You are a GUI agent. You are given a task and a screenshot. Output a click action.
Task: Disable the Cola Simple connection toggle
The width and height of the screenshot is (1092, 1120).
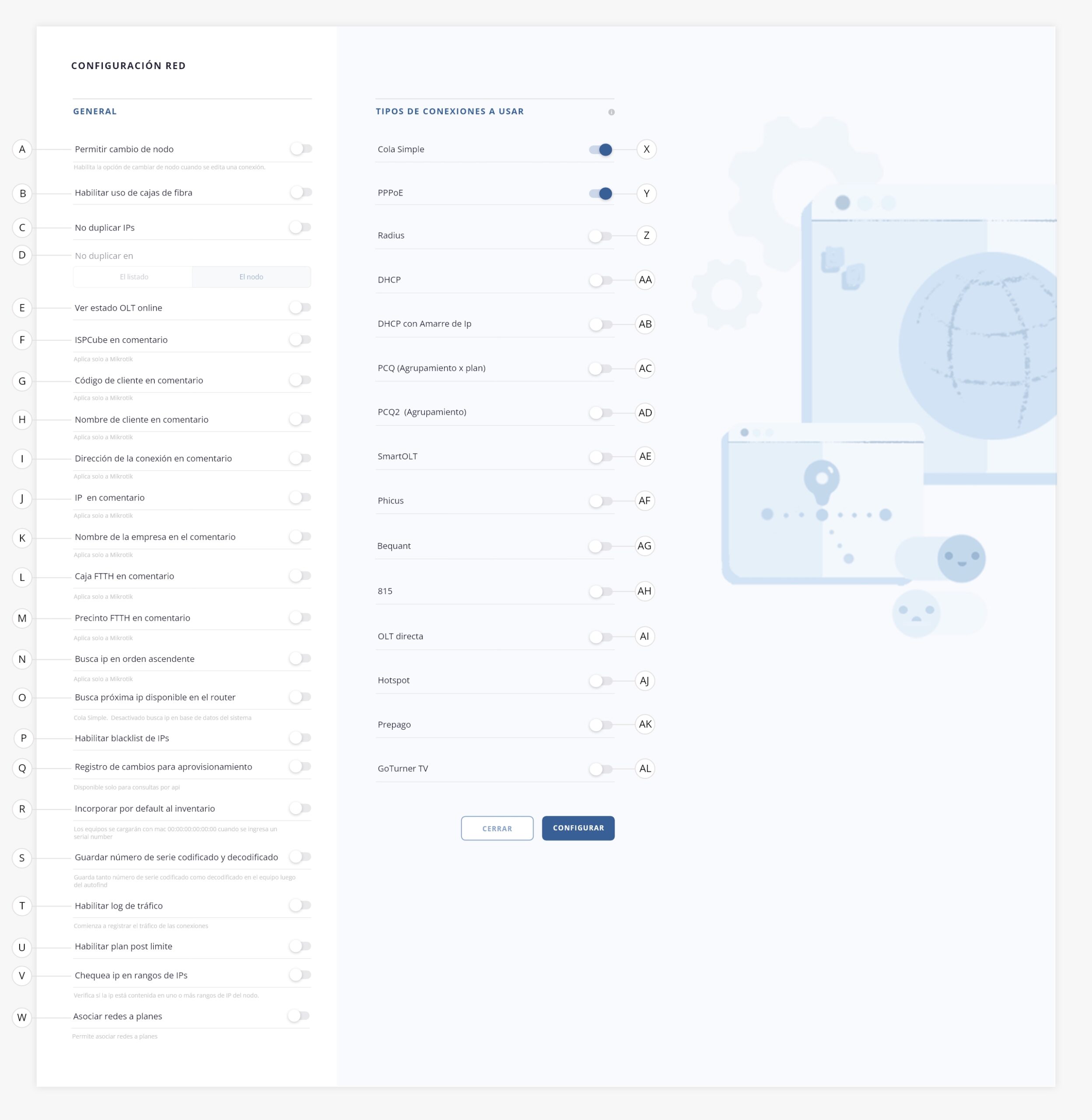[601, 150]
